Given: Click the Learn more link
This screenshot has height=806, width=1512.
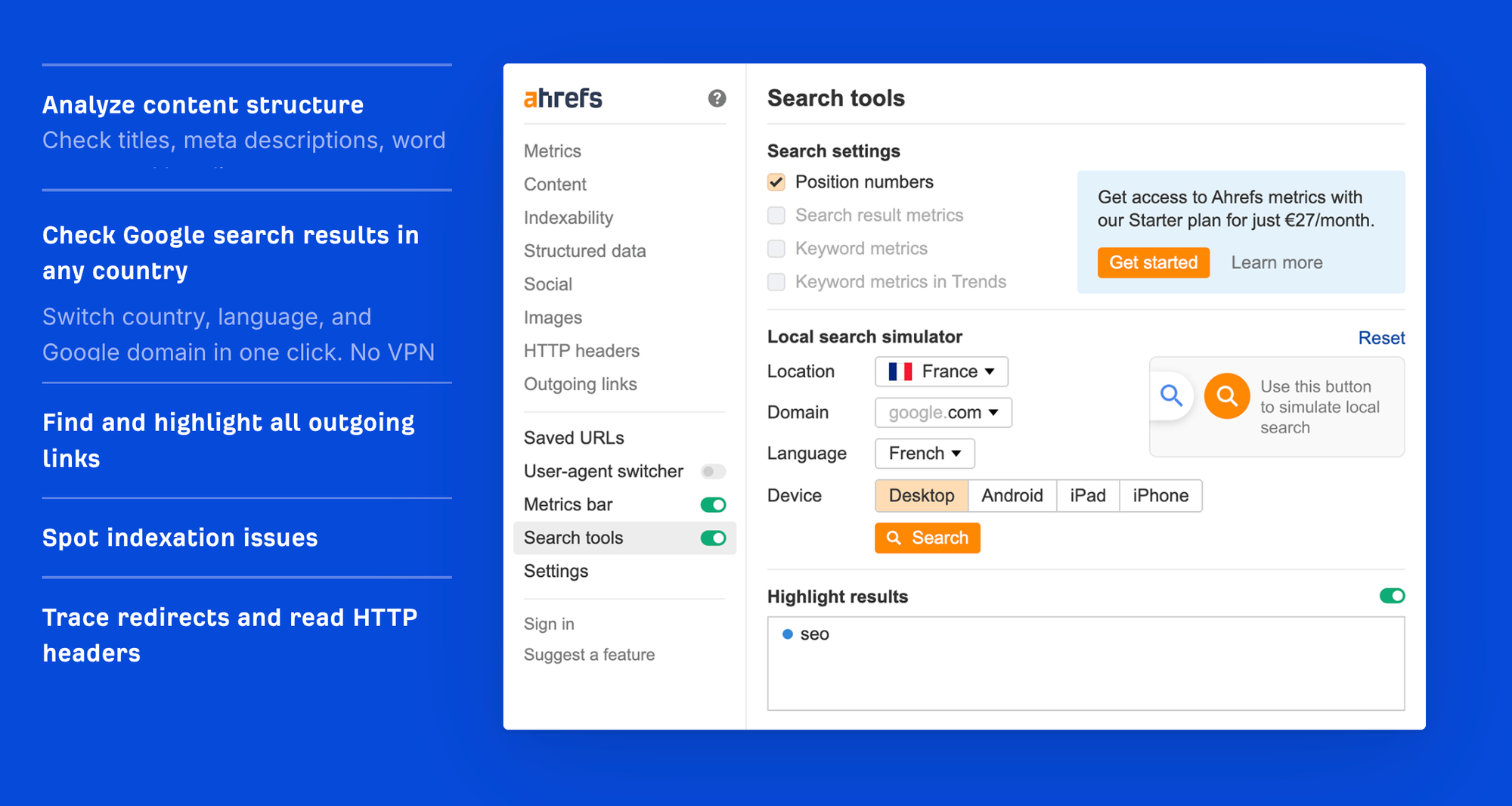Looking at the screenshot, I should tap(1277, 262).
